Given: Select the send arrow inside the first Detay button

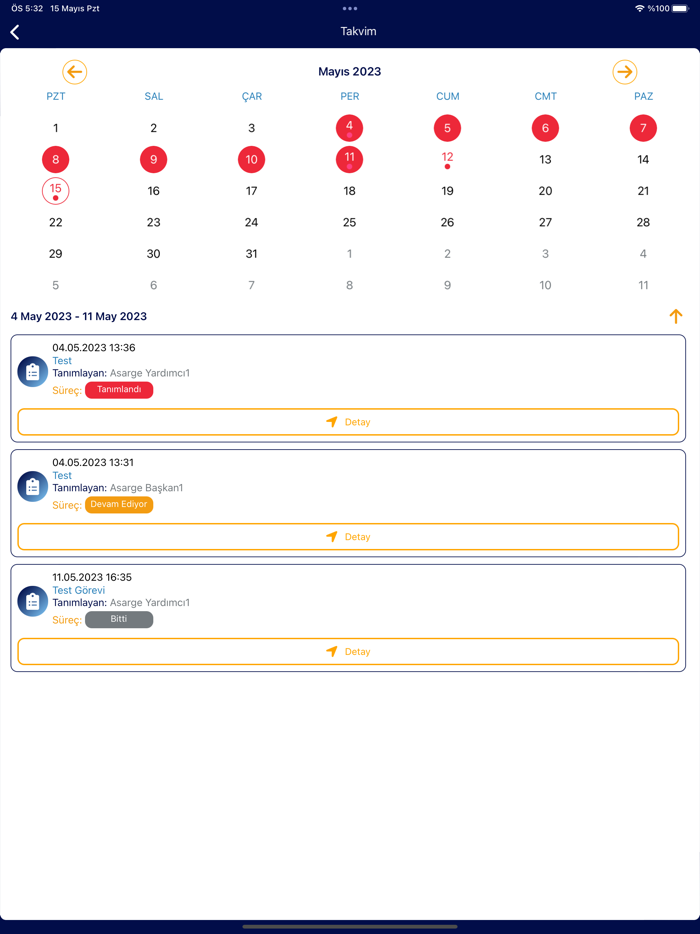Looking at the screenshot, I should pos(331,422).
